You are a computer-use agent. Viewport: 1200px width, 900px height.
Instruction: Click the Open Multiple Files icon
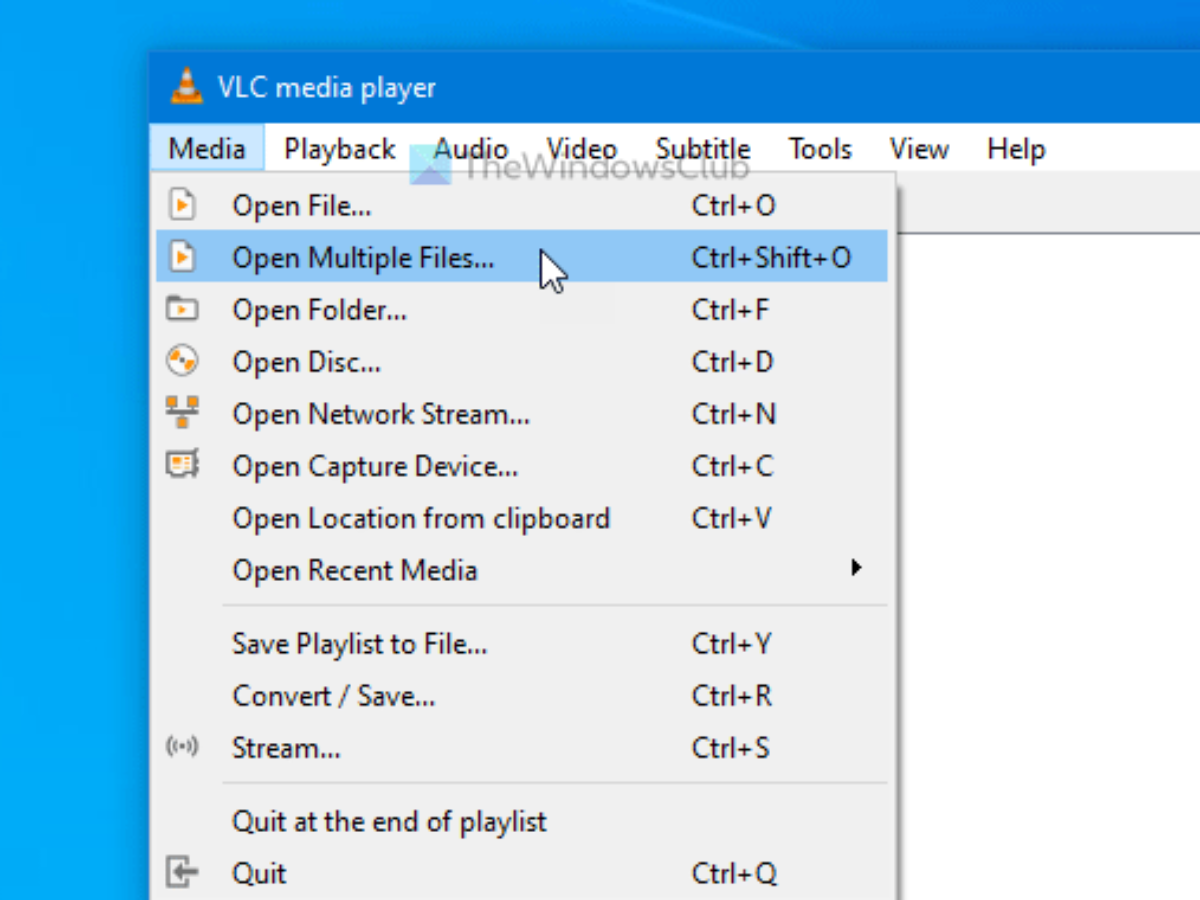tap(182, 258)
